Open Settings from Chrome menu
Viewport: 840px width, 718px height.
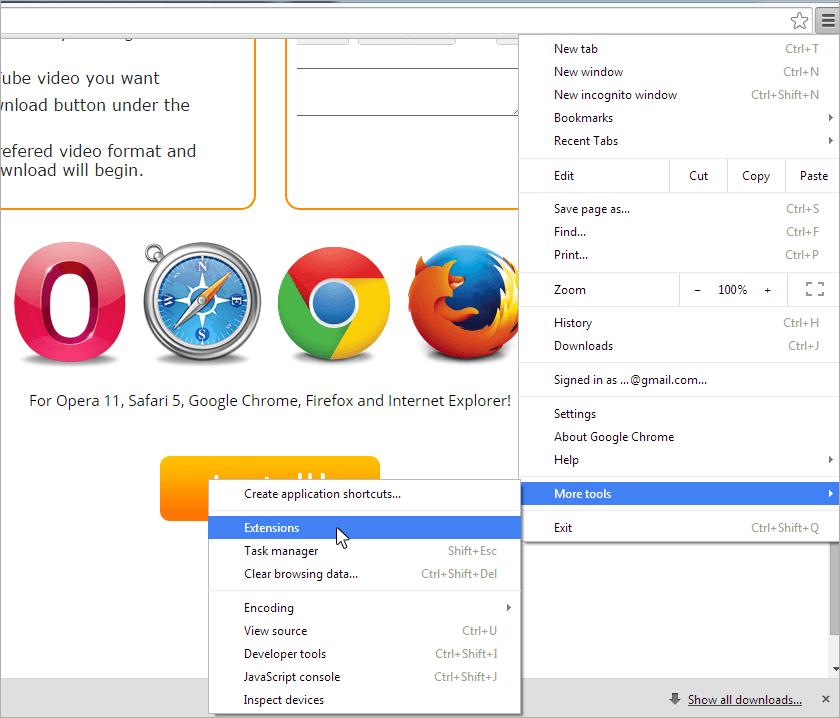(x=679, y=414)
